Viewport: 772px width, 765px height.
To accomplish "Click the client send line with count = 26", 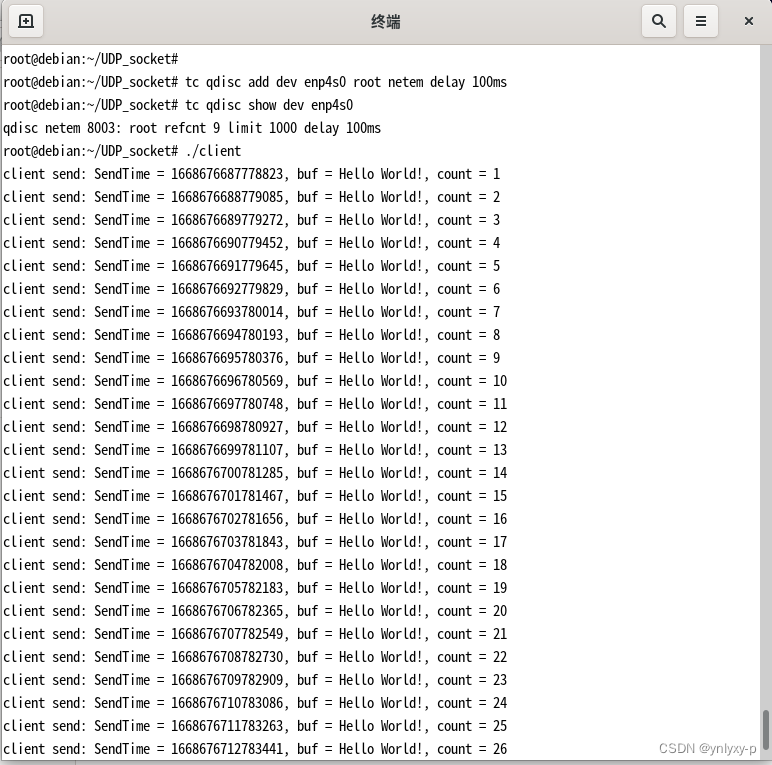I will [x=255, y=749].
